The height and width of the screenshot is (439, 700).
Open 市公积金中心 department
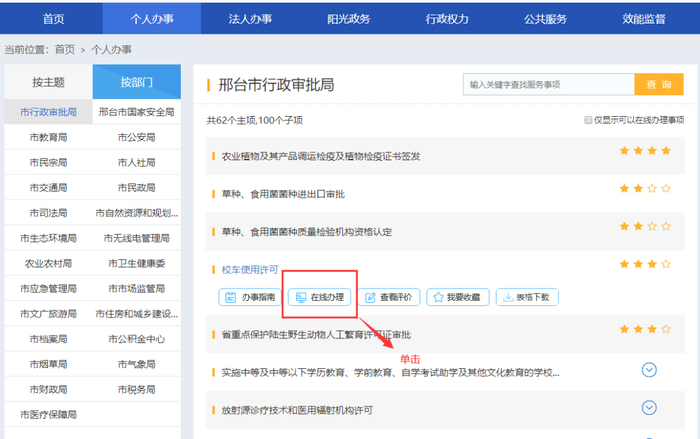click(x=137, y=339)
